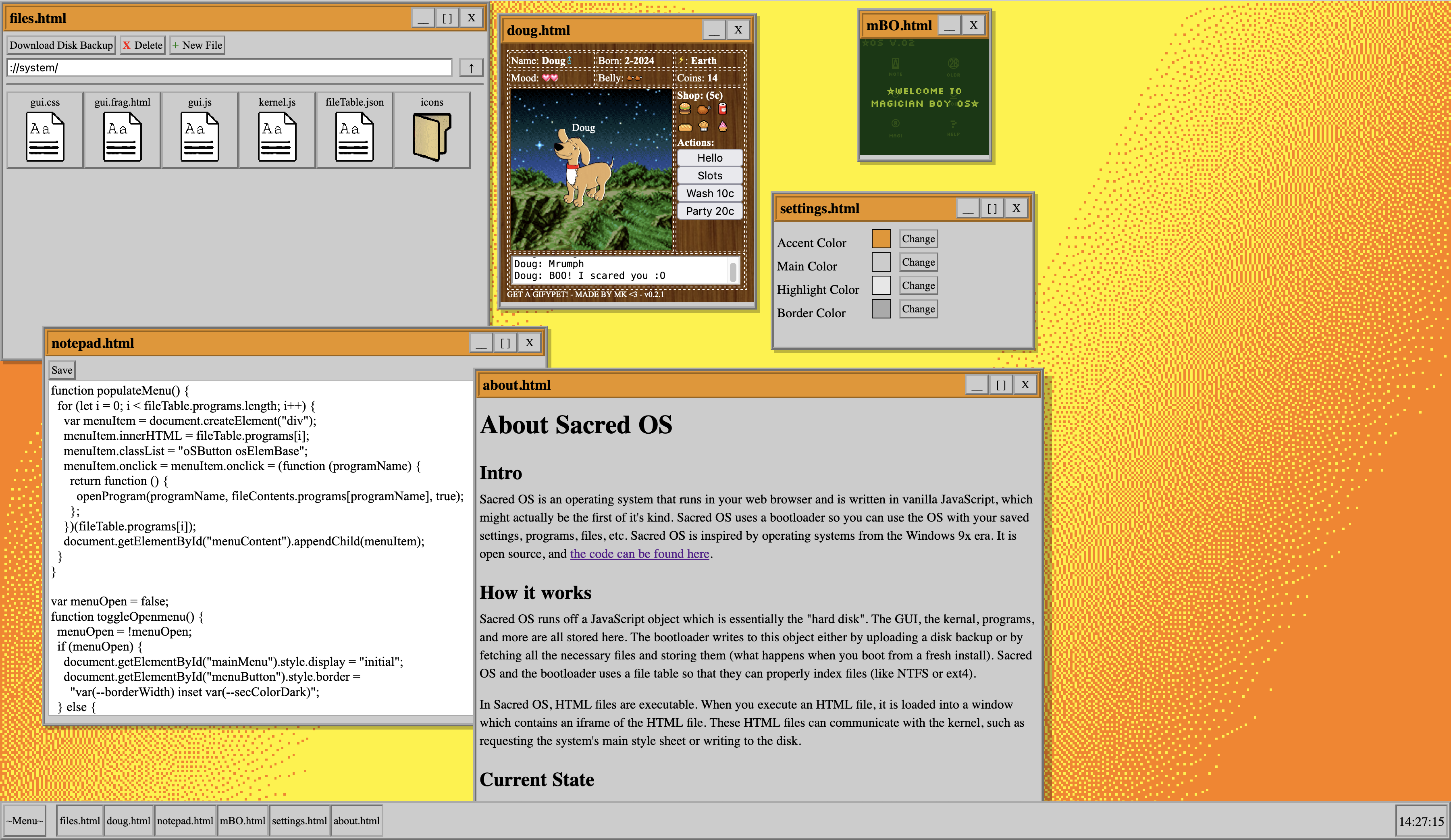Image resolution: width=1451 pixels, height=840 pixels.
Task: Buy the red soda can item
Action: tap(723, 108)
